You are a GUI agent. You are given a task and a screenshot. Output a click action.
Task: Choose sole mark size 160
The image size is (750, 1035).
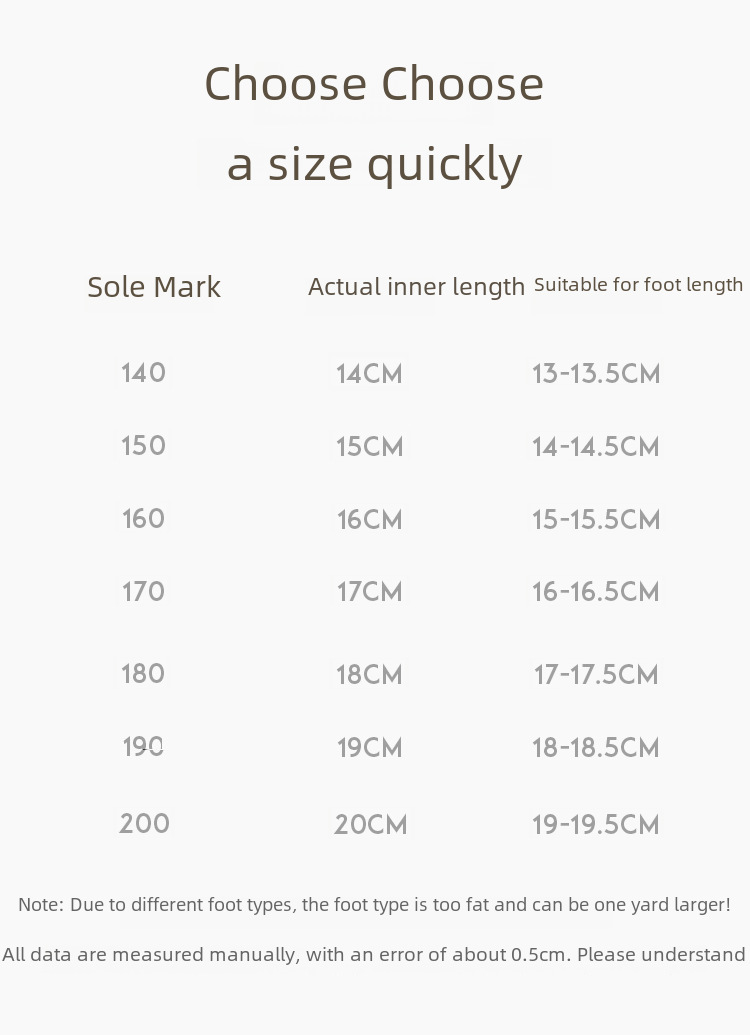143,519
